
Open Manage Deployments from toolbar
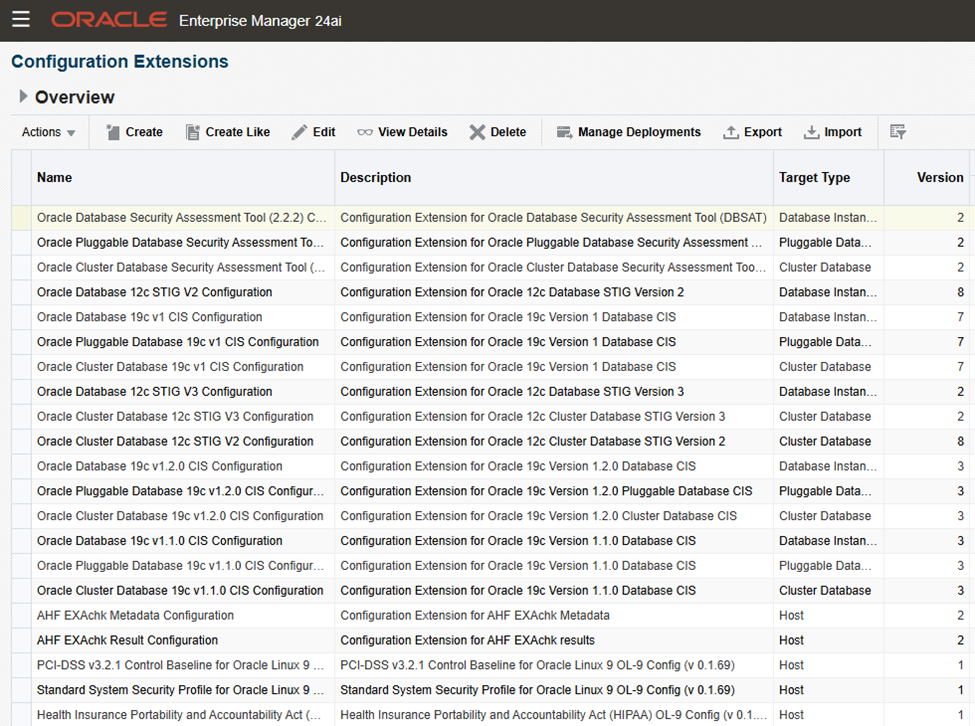[565, 132]
